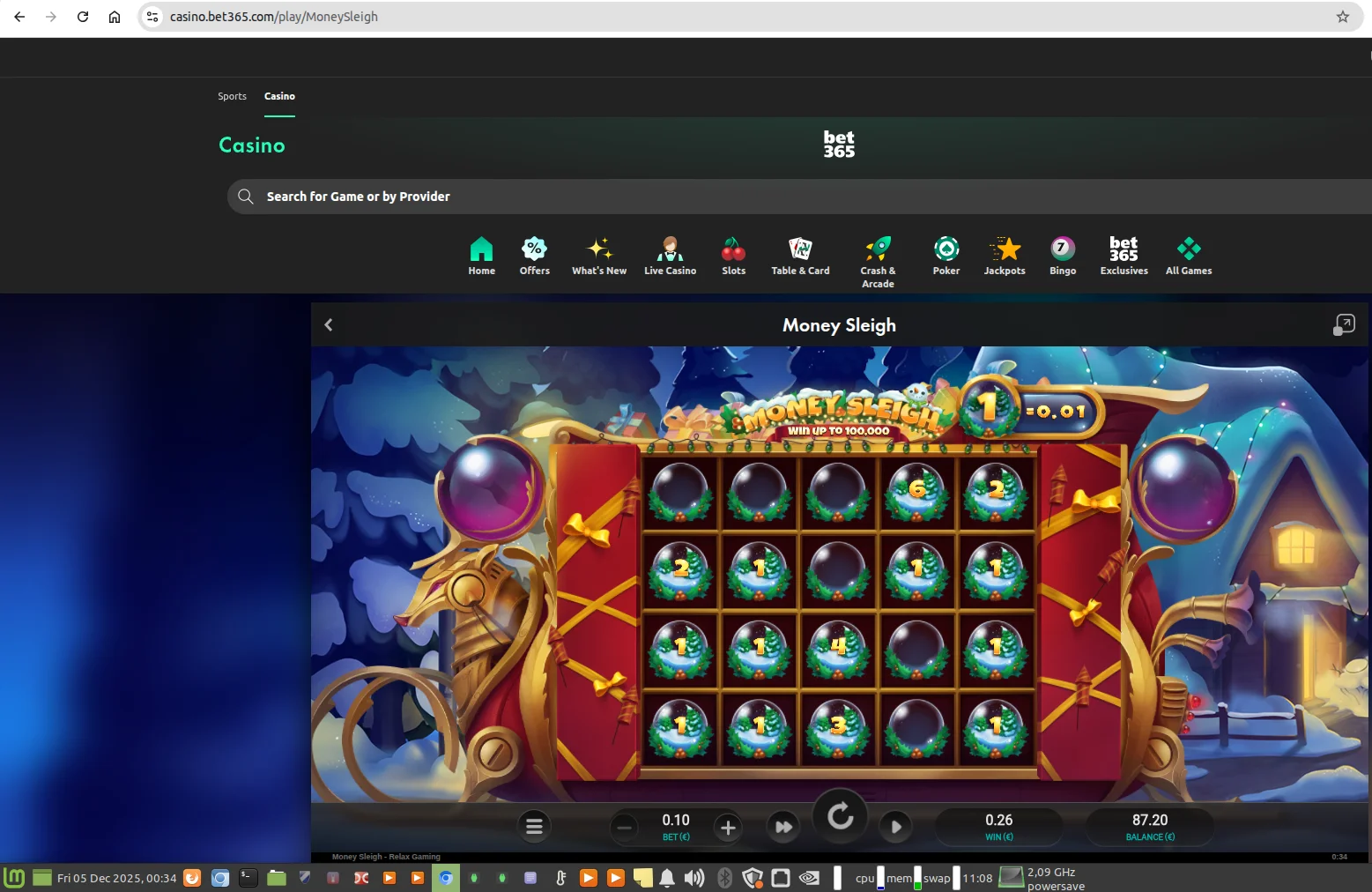1372x892 pixels.
Task: Click the browser back arrow
Action: 19,17
